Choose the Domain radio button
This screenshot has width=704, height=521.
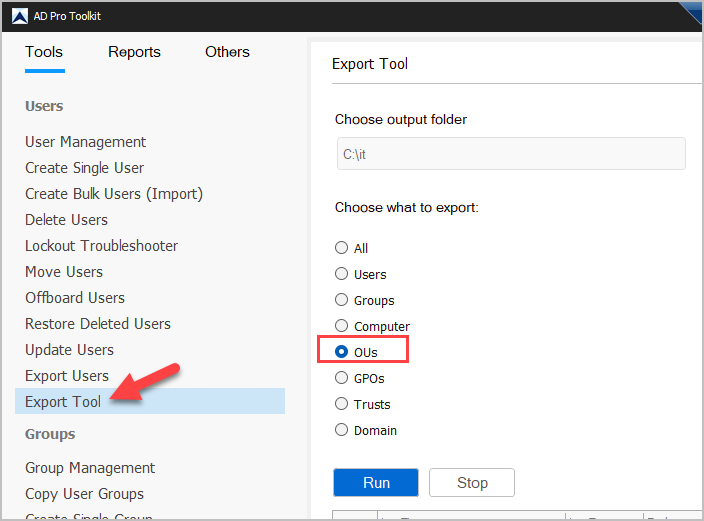click(x=342, y=430)
